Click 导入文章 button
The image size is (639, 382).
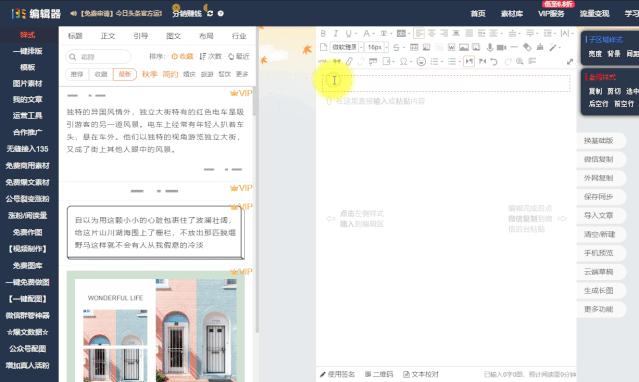pos(599,215)
